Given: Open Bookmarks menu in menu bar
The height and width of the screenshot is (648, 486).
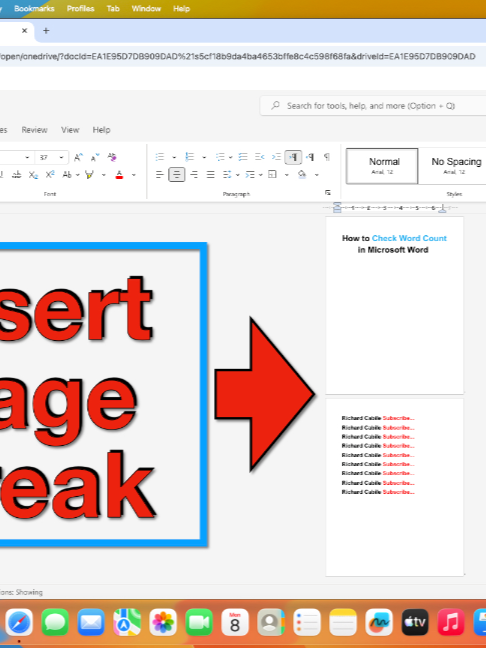Looking at the screenshot, I should [34, 8].
